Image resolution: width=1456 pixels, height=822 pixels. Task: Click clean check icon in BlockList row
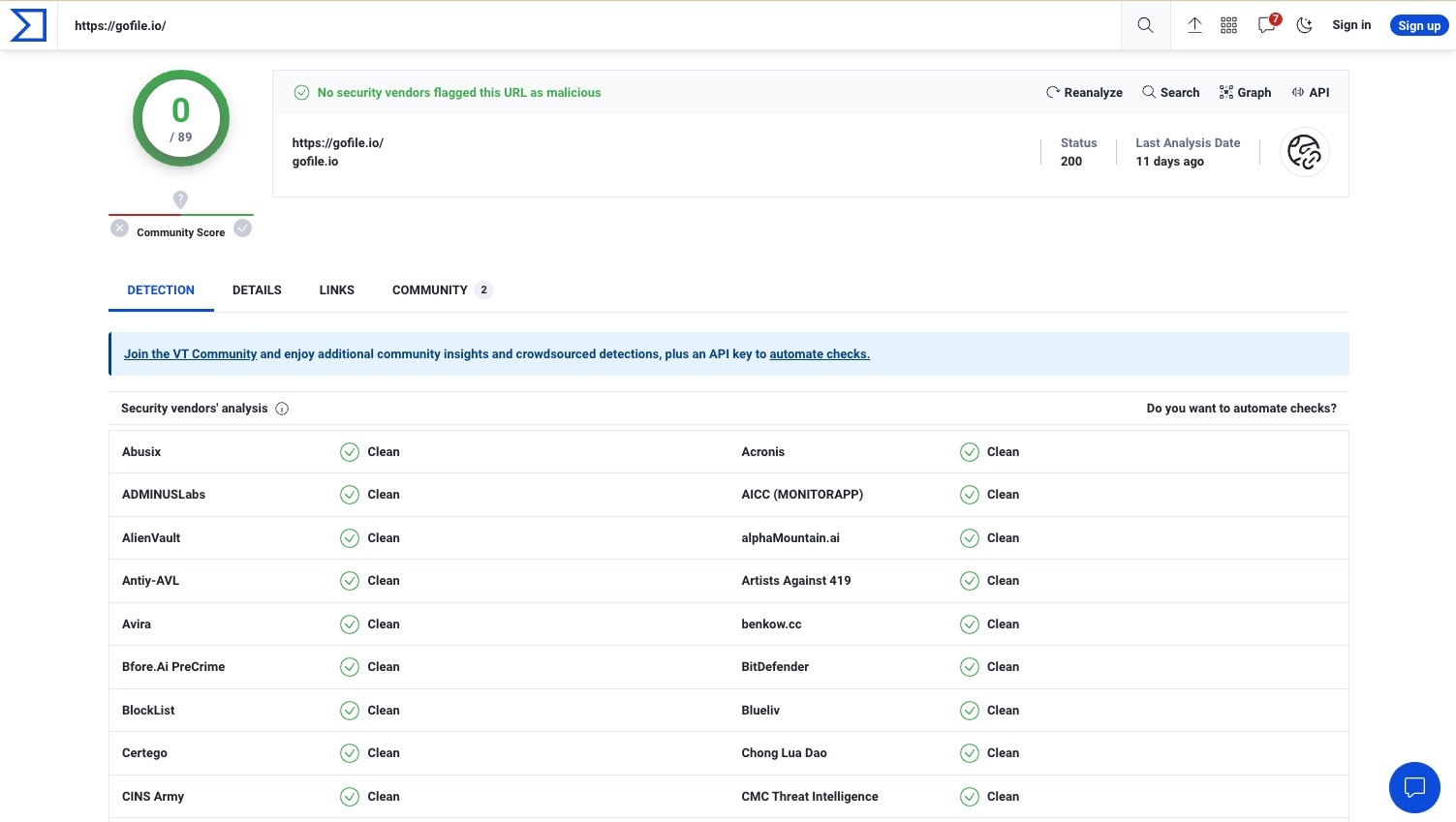pos(350,711)
